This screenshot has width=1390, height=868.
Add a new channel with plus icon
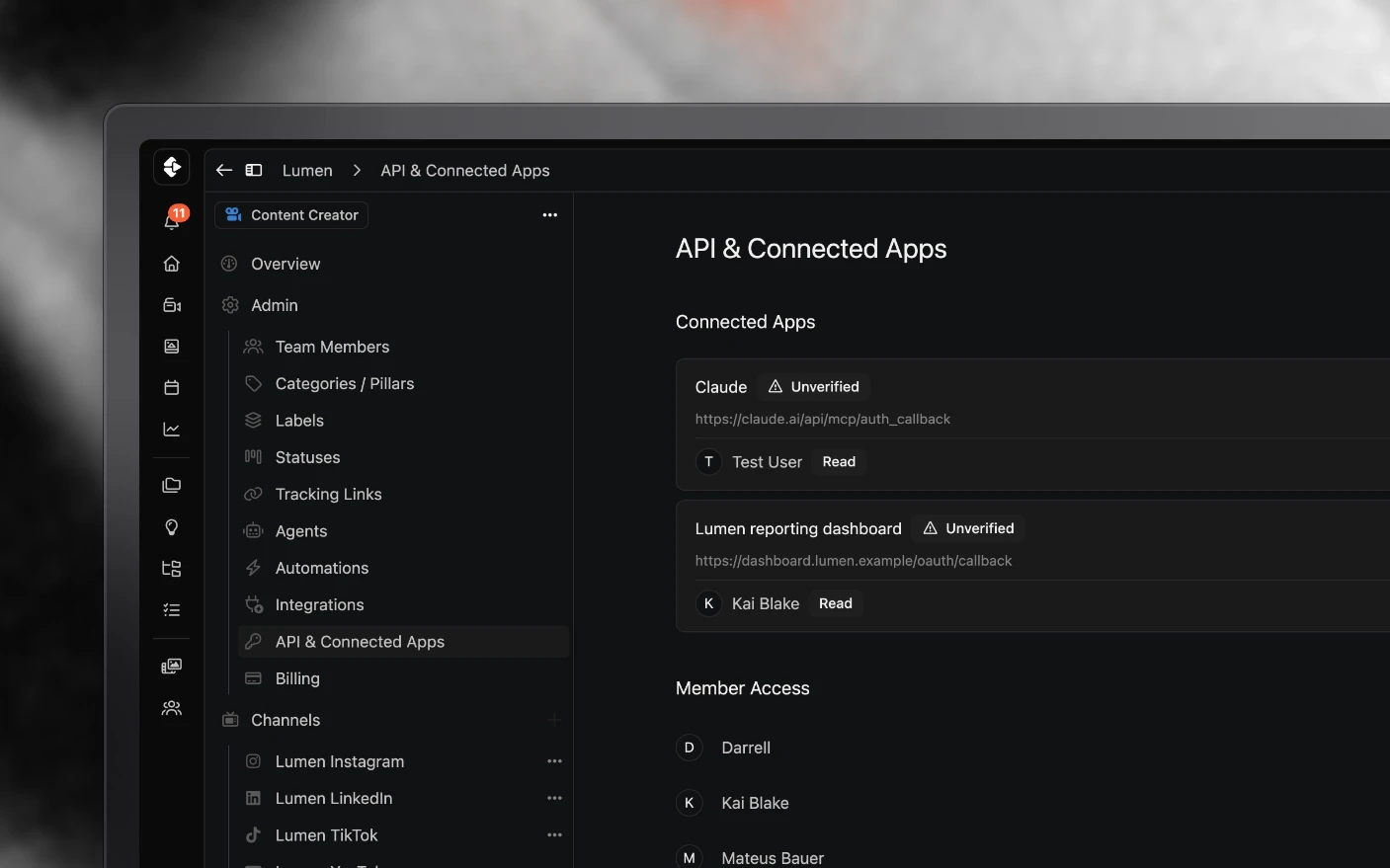(554, 720)
